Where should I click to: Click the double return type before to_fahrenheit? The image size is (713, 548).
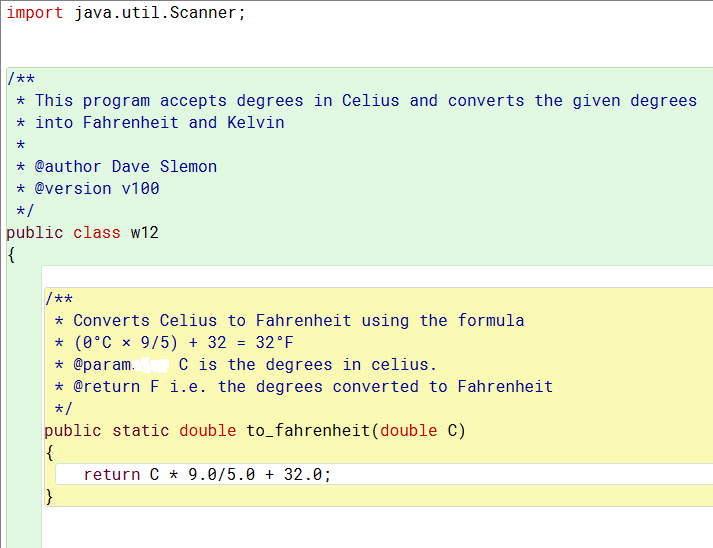(207, 430)
